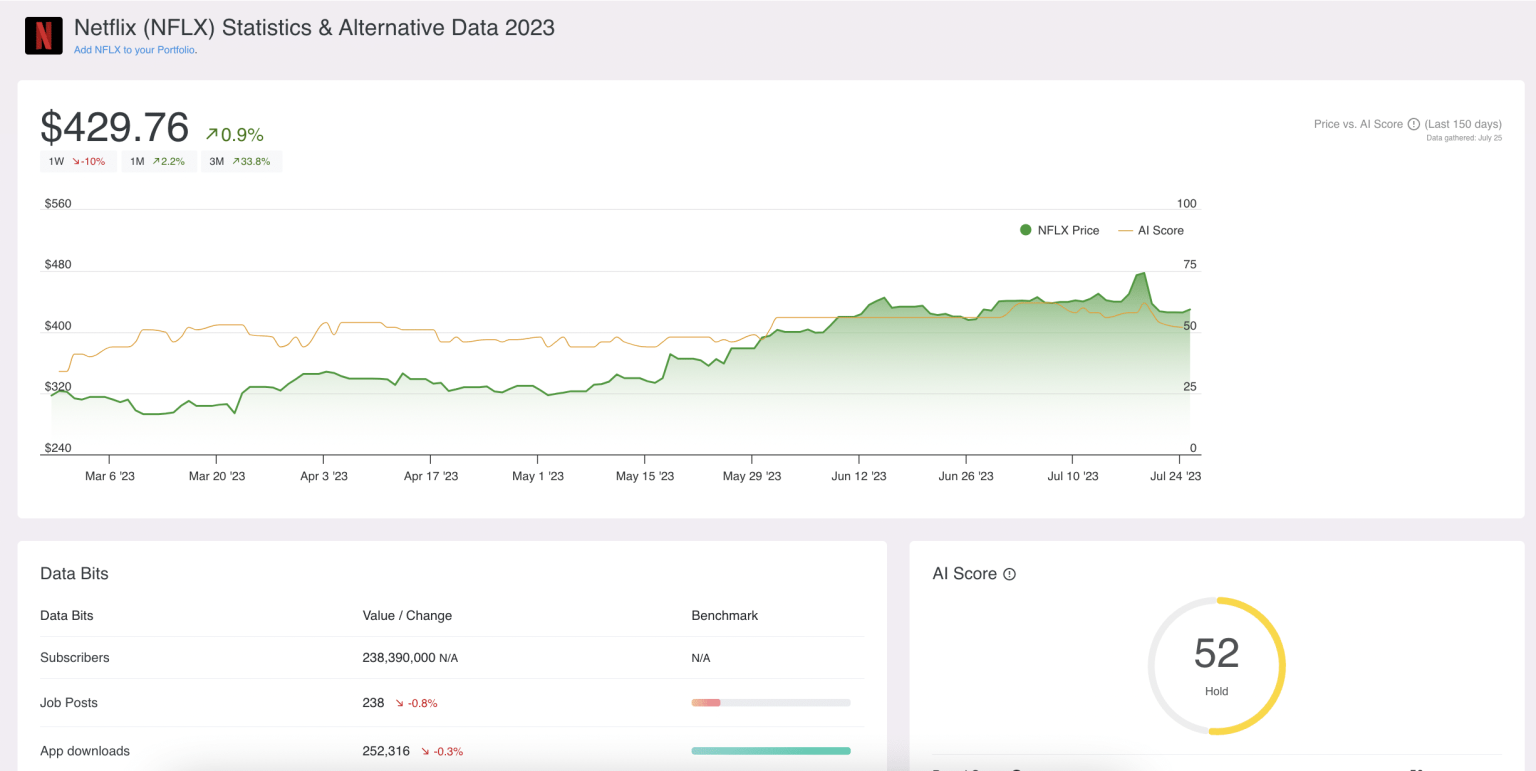Open the Add NFLX to your Portfolio link
Image resolution: width=1536 pixels, height=771 pixels.
click(134, 50)
